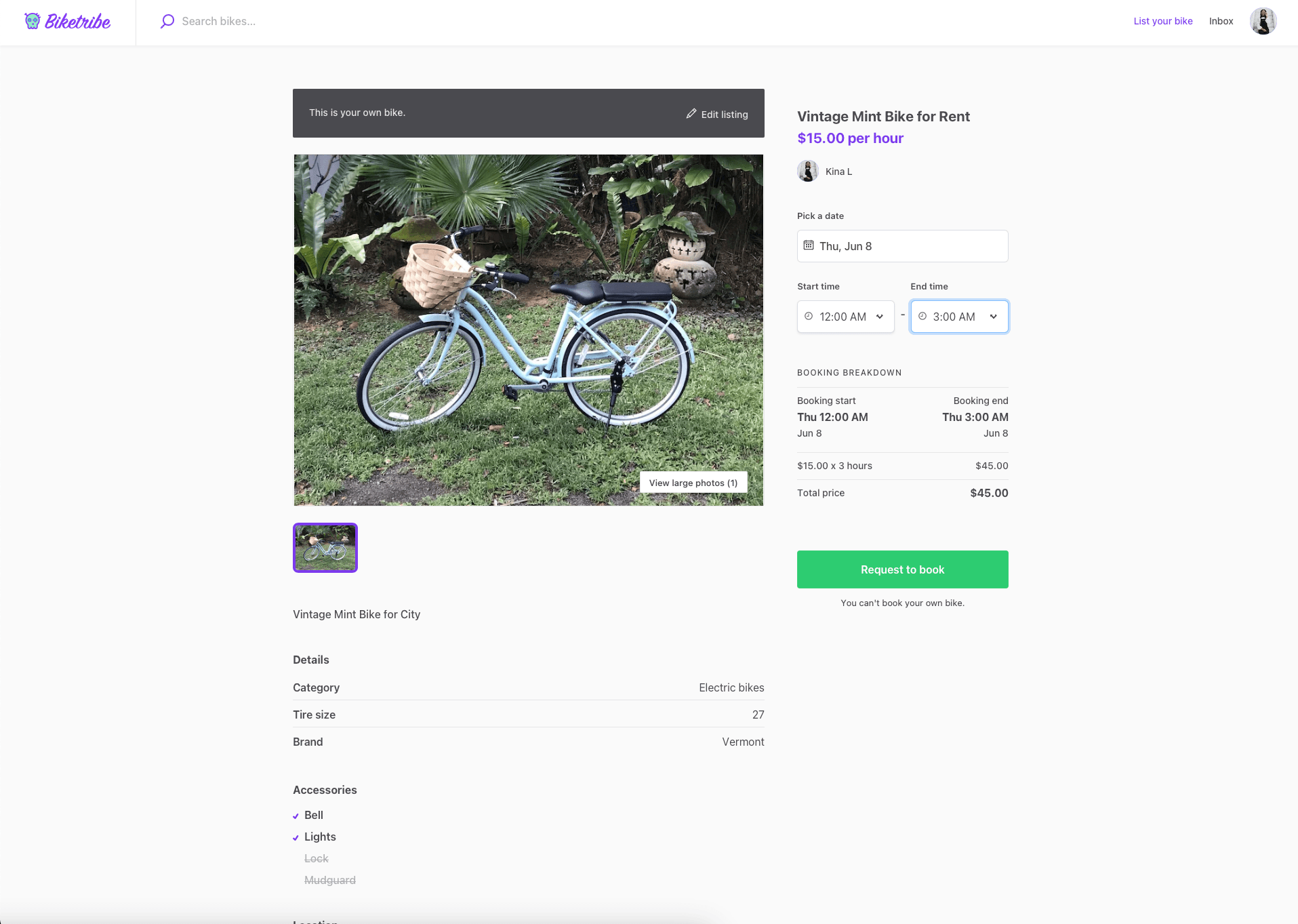Select the bike photo thumbnail
Image resolution: width=1298 pixels, height=924 pixels.
[325, 548]
